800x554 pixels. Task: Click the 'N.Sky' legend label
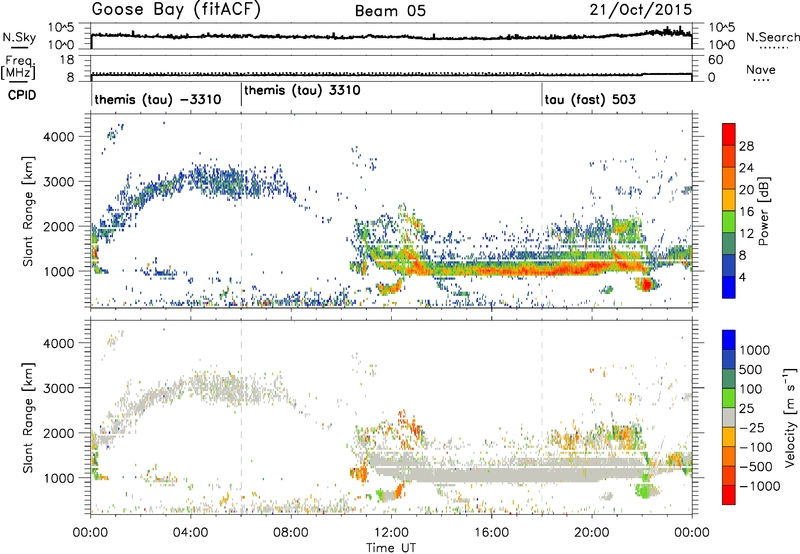click(x=19, y=37)
